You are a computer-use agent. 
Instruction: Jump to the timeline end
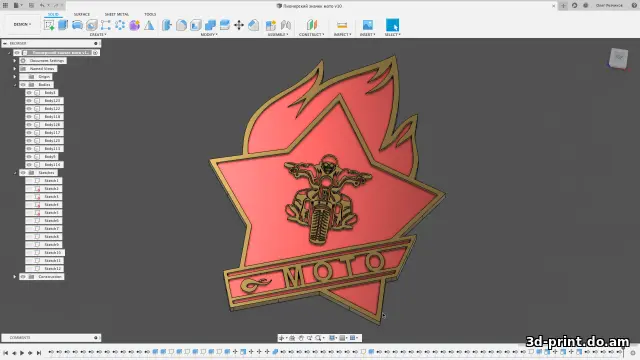pyautogui.click(x=39, y=353)
